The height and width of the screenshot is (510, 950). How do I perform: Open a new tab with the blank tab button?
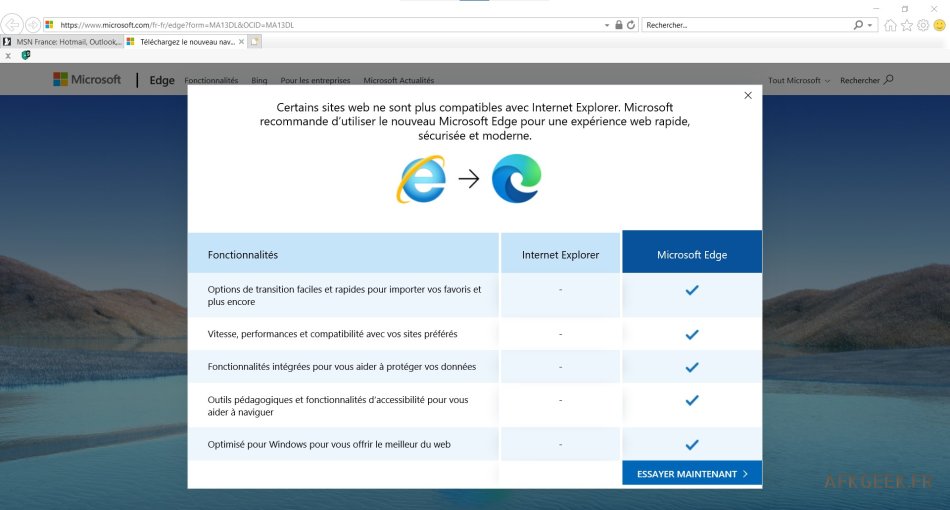click(x=255, y=42)
